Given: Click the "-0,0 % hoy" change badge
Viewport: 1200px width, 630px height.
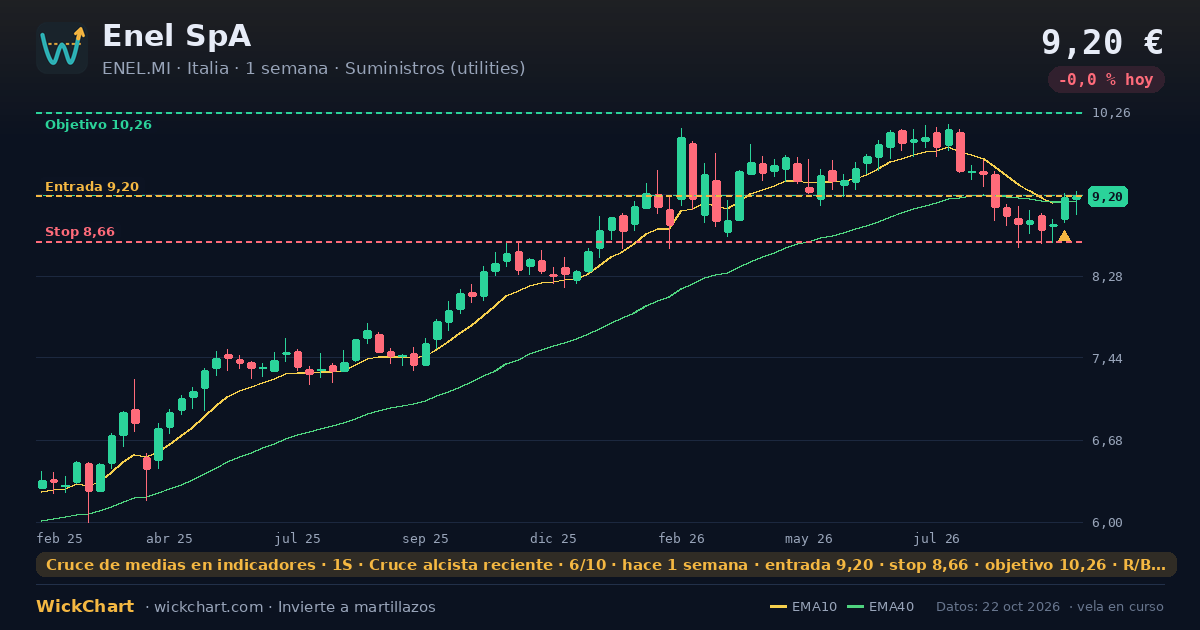Looking at the screenshot, I should (x=1106, y=80).
